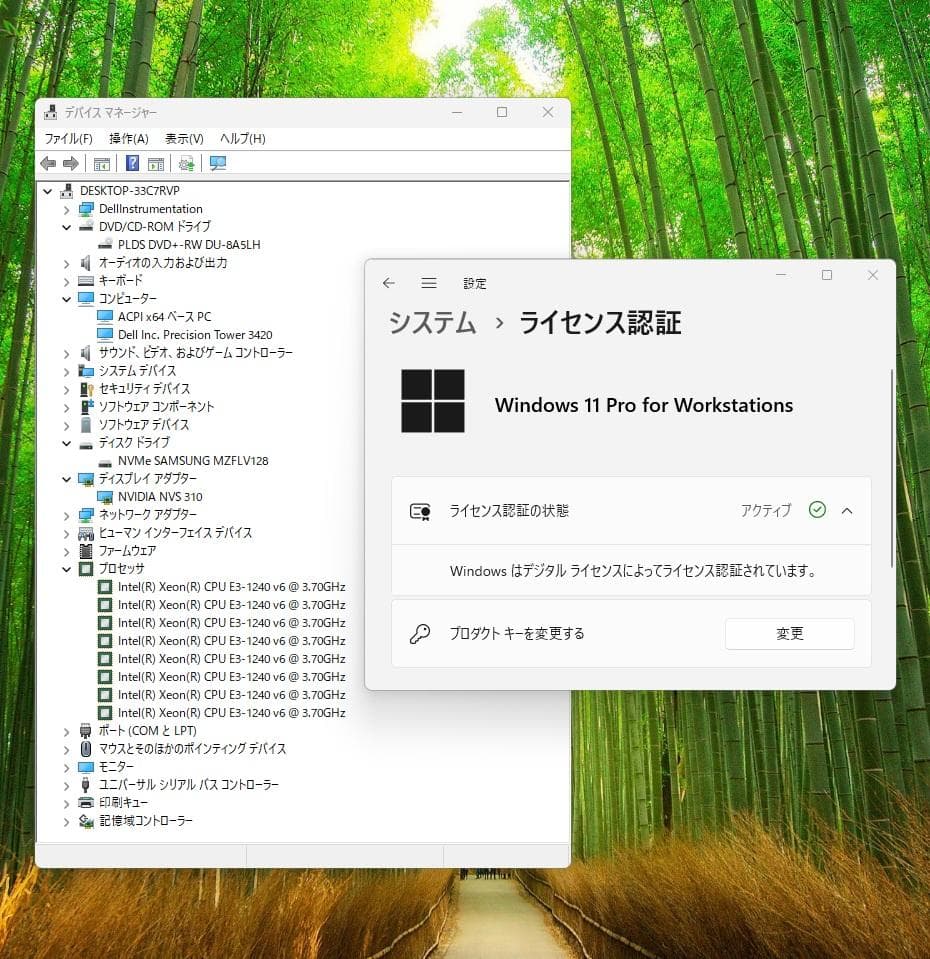Open the 表示 menu in Device Manager
This screenshot has height=959, width=930.
point(184,139)
